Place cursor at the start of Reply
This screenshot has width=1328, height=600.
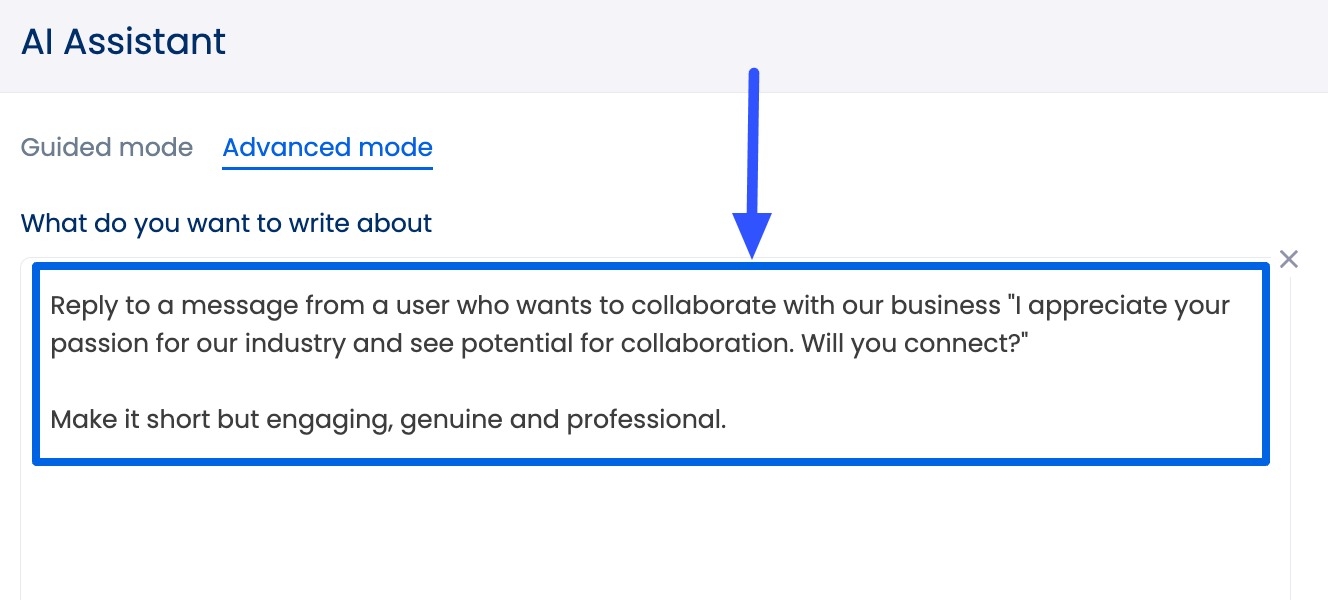click(x=52, y=305)
